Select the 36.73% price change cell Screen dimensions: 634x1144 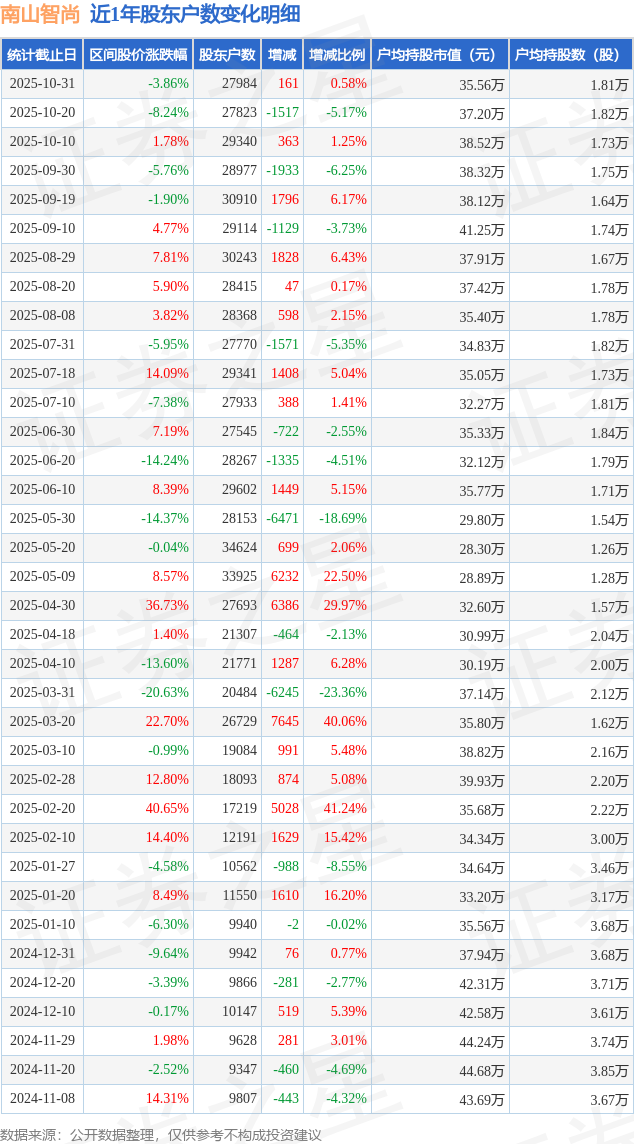167,606
